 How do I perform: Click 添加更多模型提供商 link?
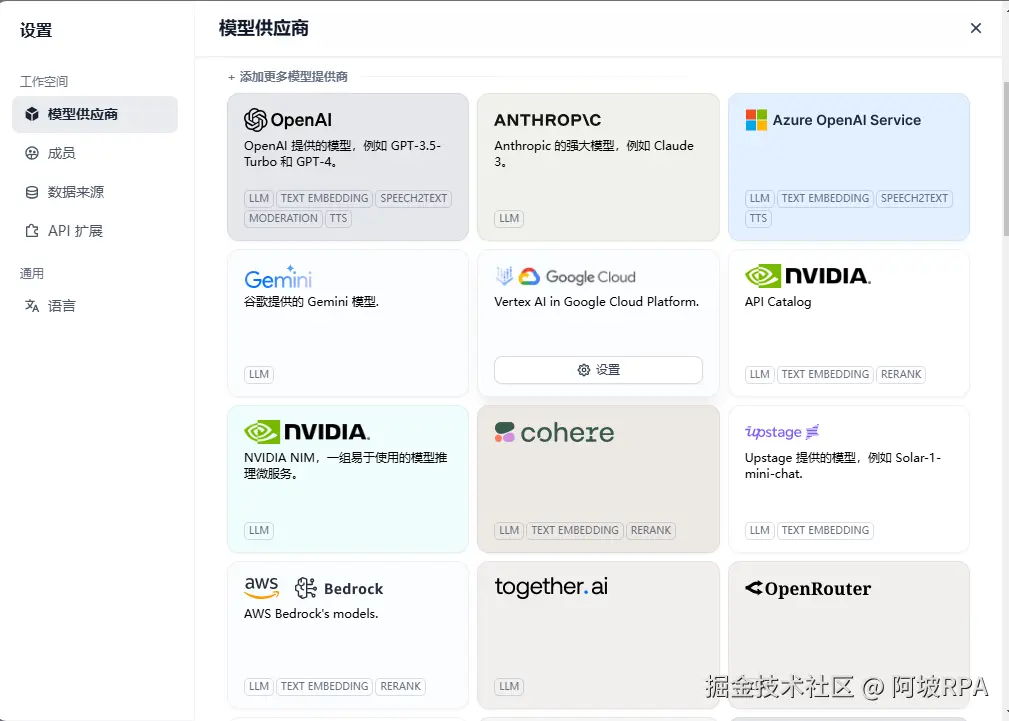tap(287, 77)
